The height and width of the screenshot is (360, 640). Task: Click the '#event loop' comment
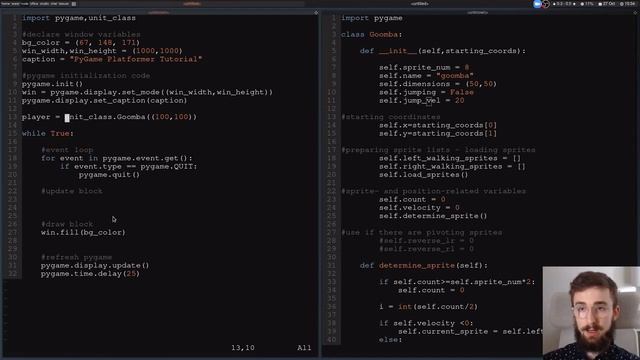pos(67,150)
